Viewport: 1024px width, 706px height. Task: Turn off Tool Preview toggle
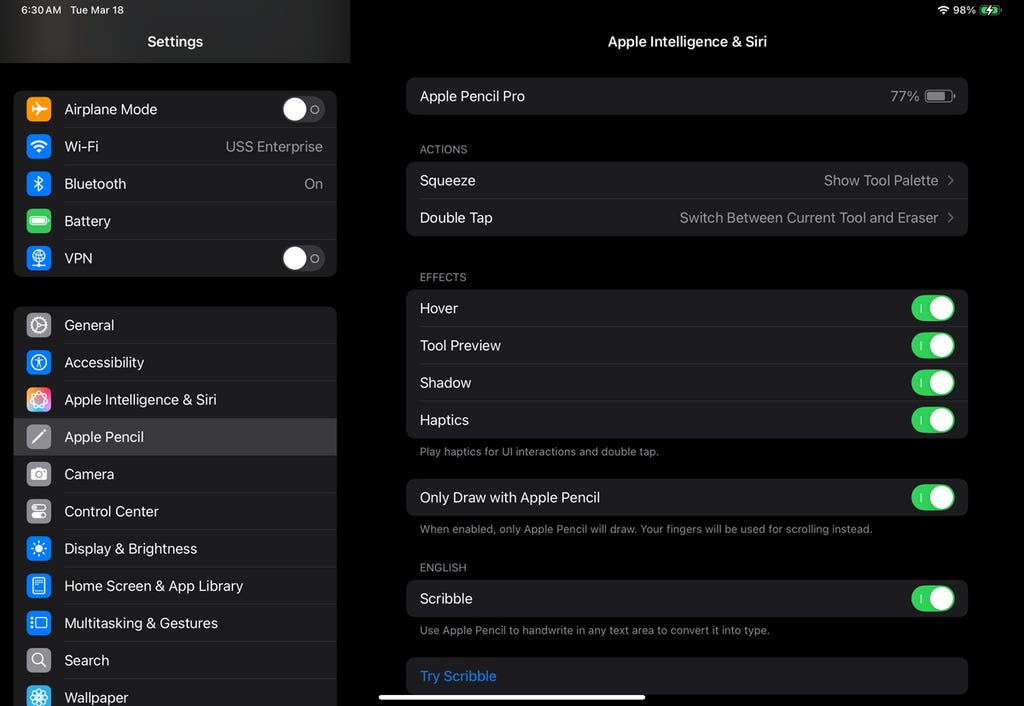point(933,345)
